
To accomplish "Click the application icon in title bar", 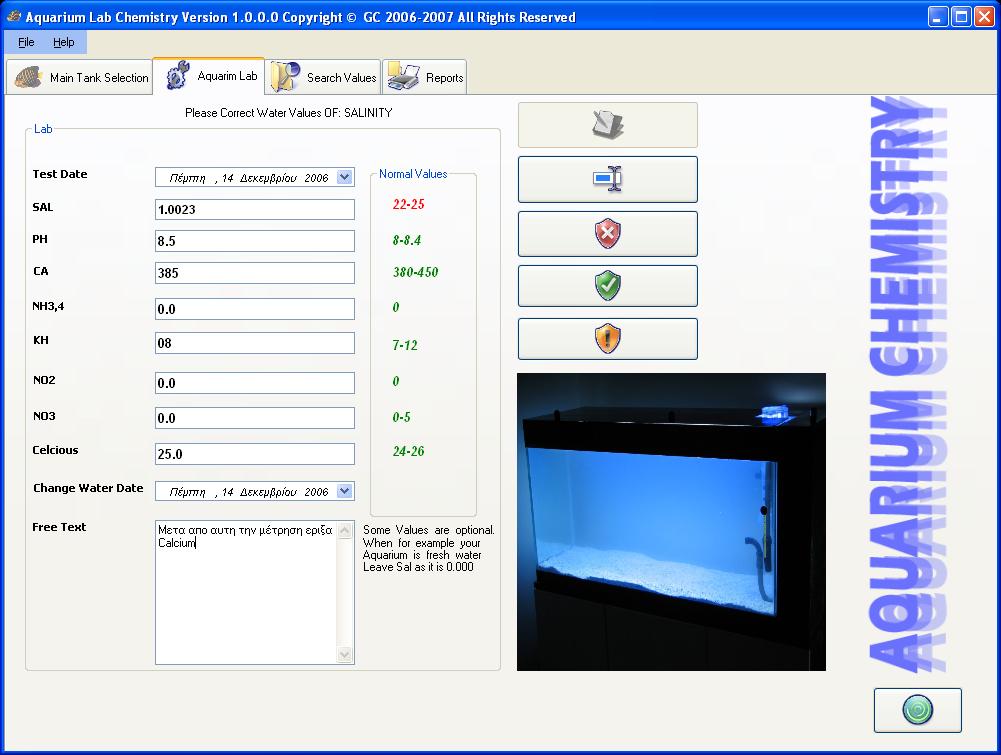I will click(x=13, y=17).
